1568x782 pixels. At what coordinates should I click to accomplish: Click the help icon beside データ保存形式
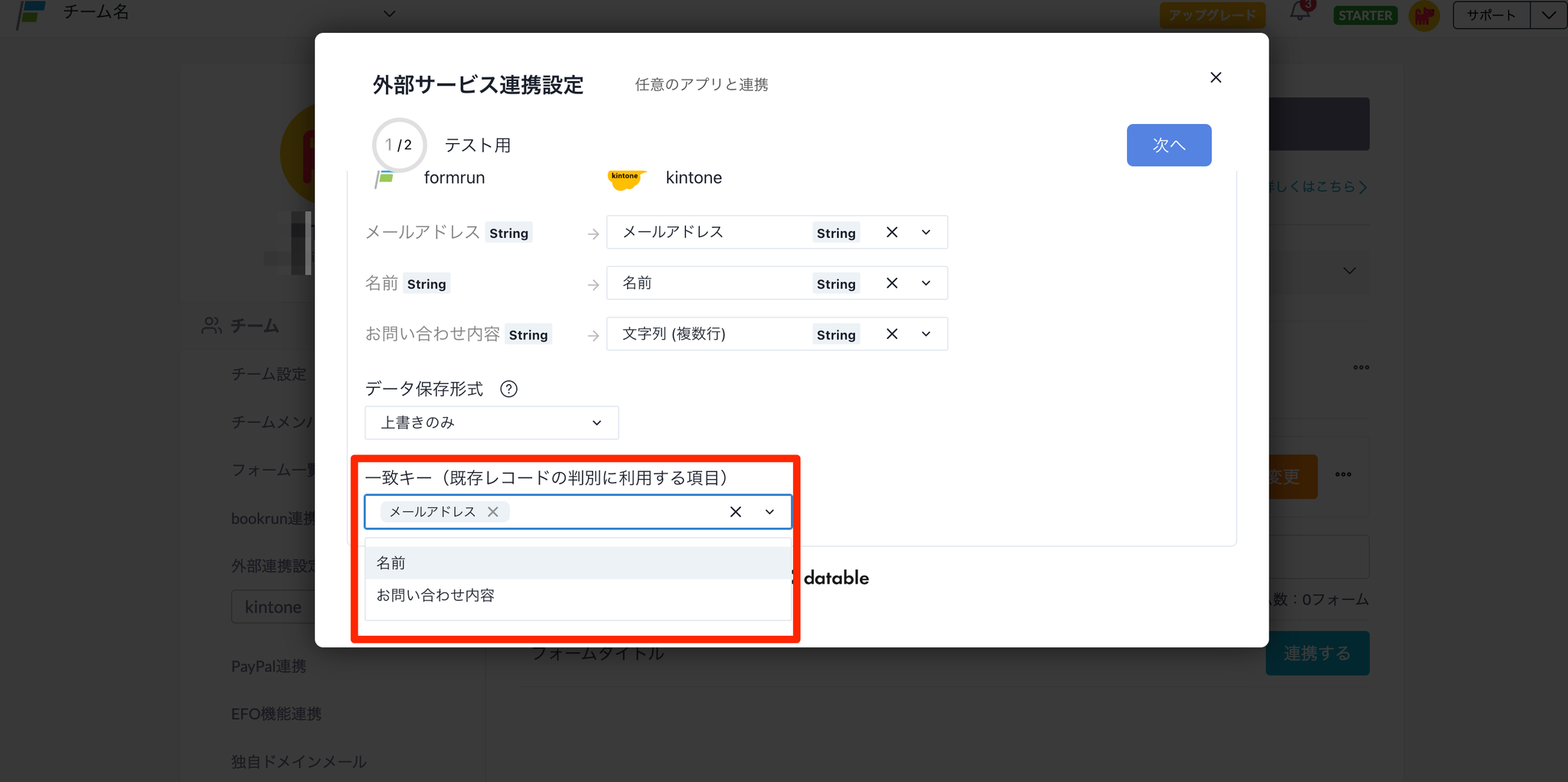(508, 389)
